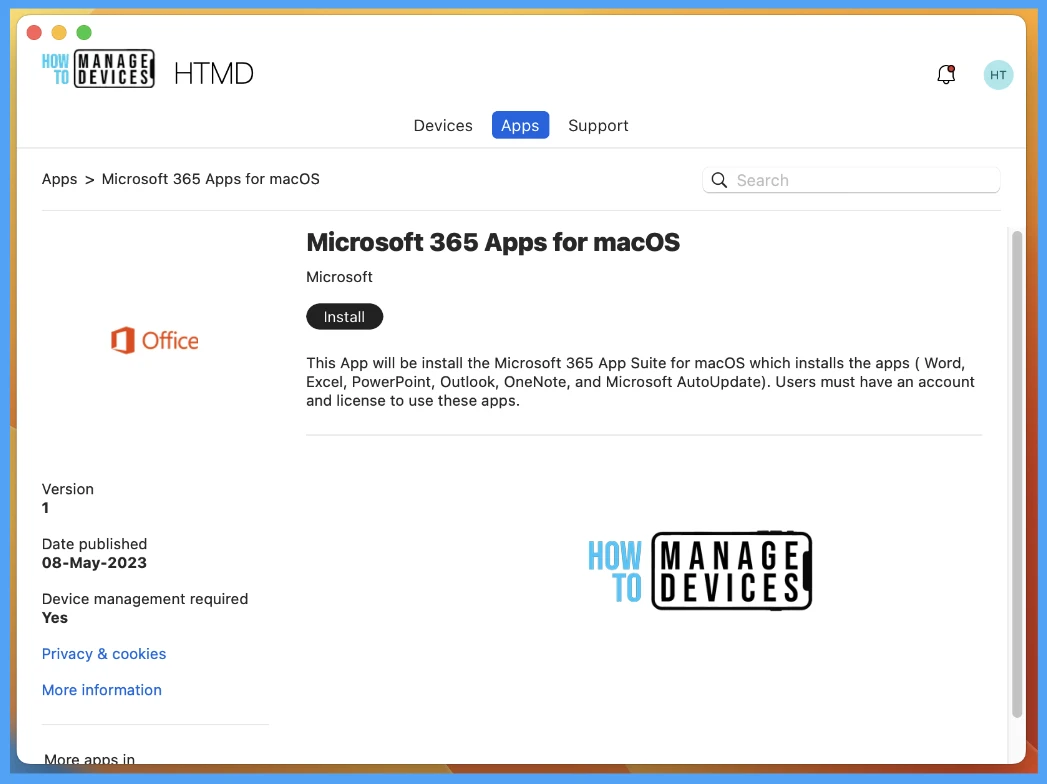The width and height of the screenshot is (1047, 784).
Task: Click the magnifying glass search icon
Action: pyautogui.click(x=719, y=180)
